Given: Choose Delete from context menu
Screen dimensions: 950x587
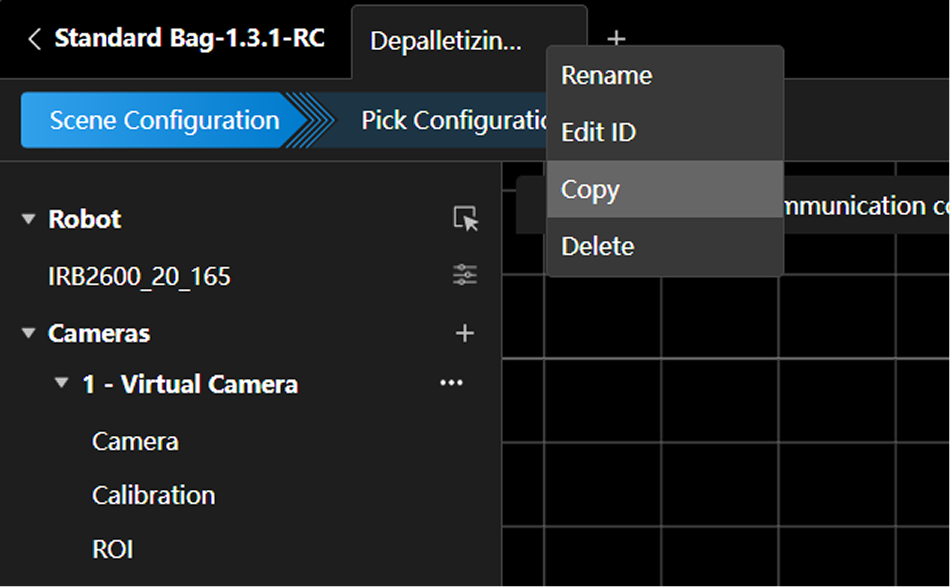Looking at the screenshot, I should point(597,246).
